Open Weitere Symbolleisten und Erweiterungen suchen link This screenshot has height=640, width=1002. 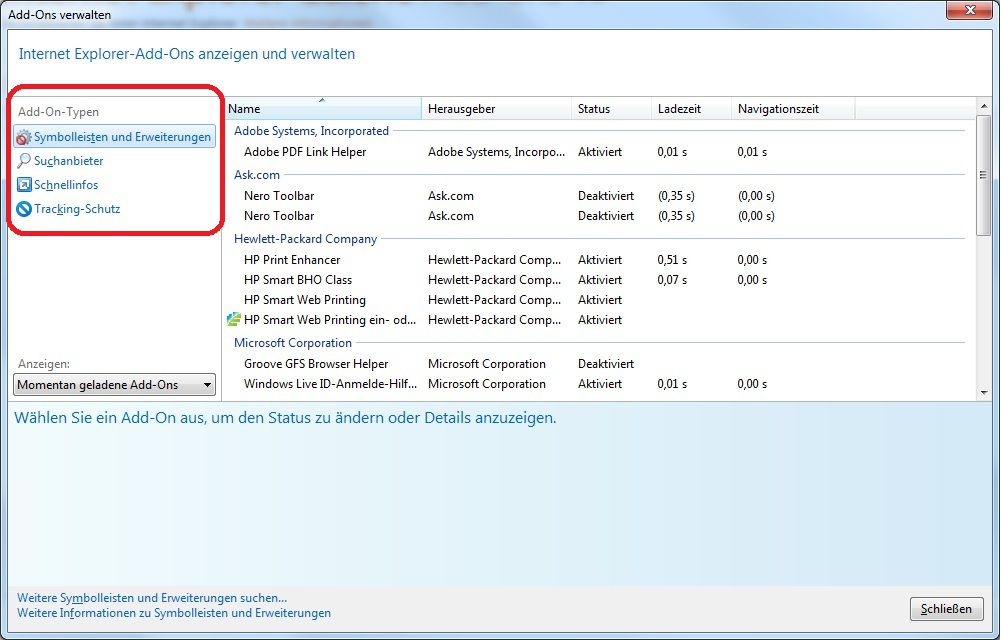152,598
